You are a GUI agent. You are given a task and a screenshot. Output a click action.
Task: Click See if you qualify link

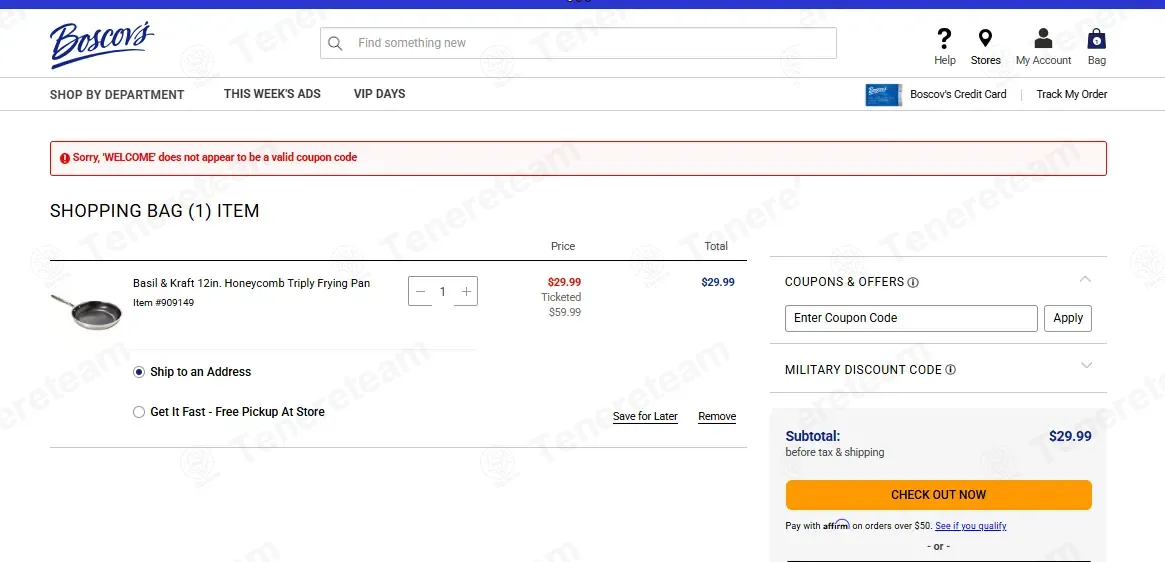click(x=970, y=526)
